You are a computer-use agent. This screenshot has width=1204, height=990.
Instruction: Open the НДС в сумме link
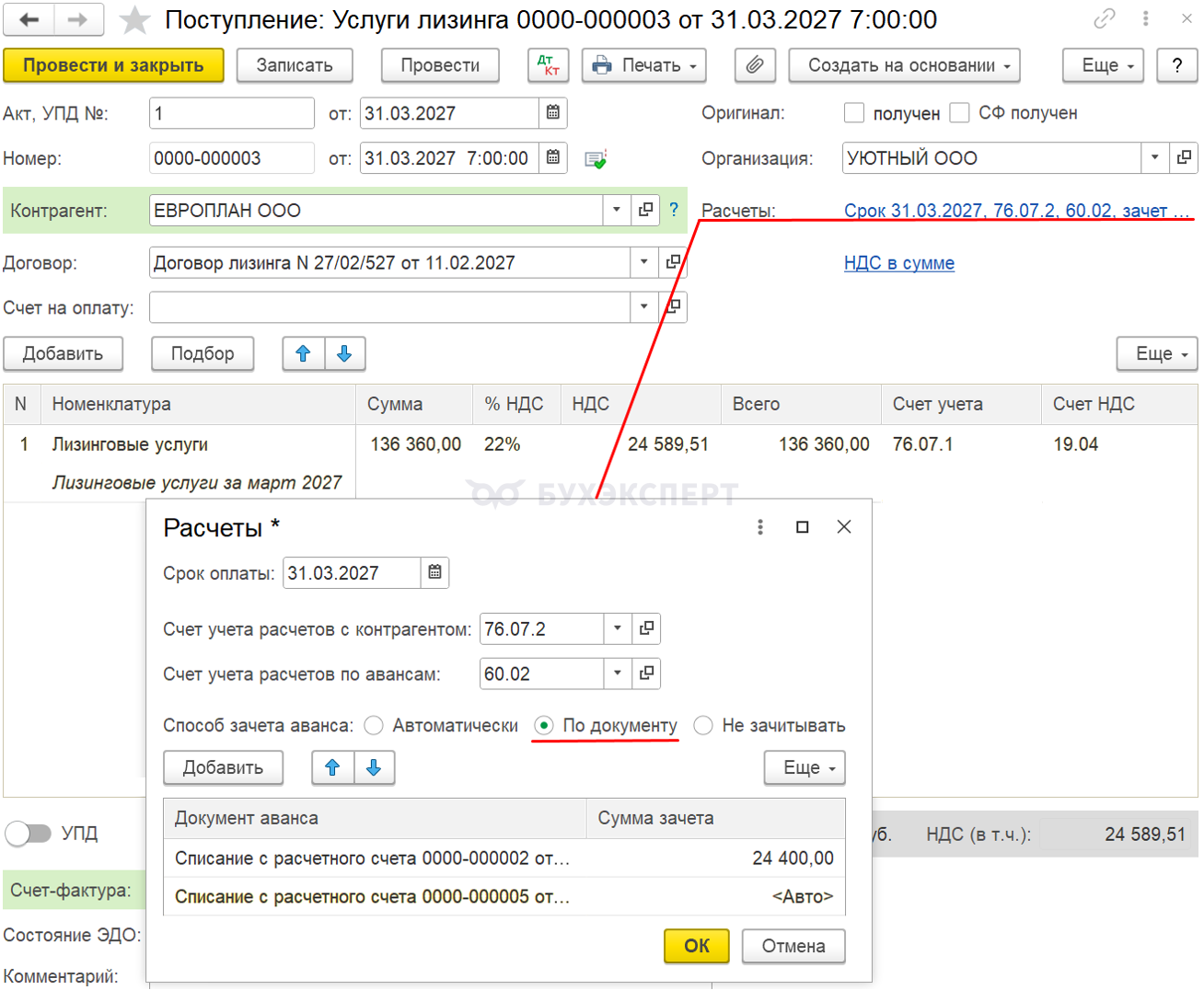click(x=899, y=263)
